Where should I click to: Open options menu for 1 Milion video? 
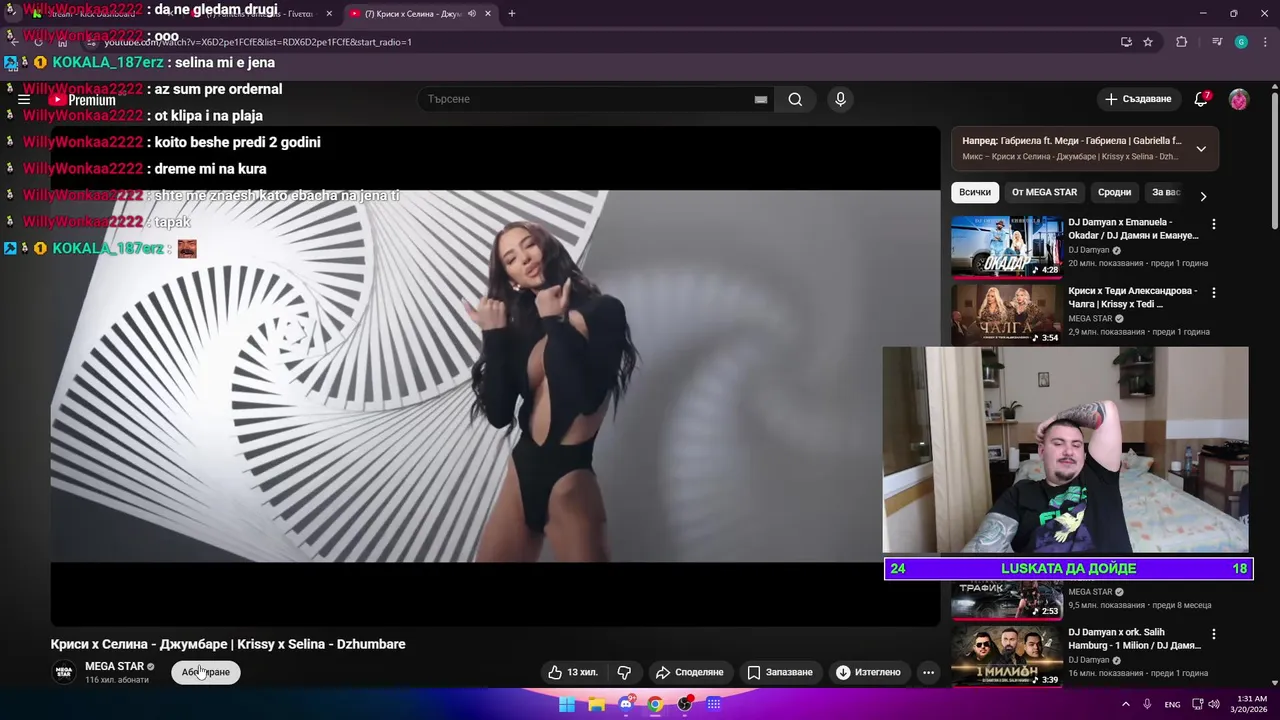1214,634
